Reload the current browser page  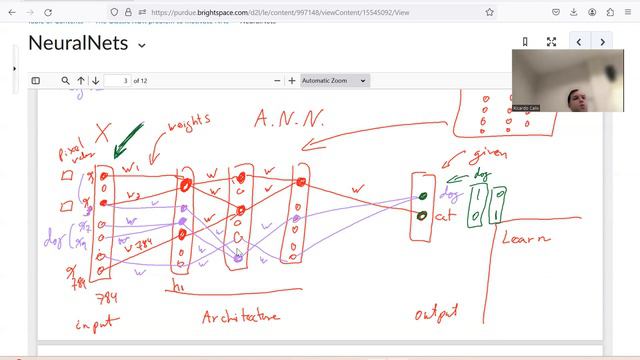[x=48, y=12]
